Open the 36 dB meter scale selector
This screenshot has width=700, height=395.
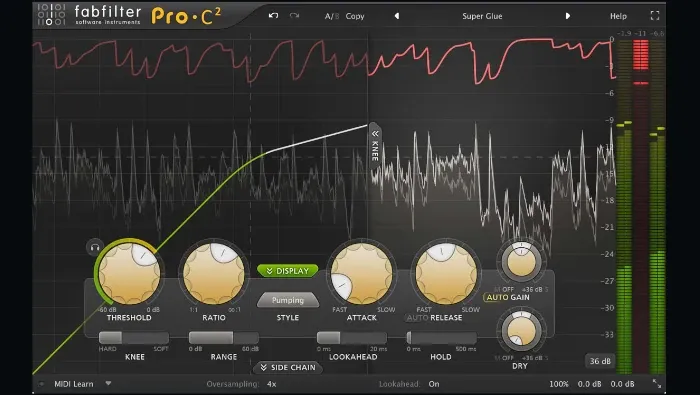point(600,361)
